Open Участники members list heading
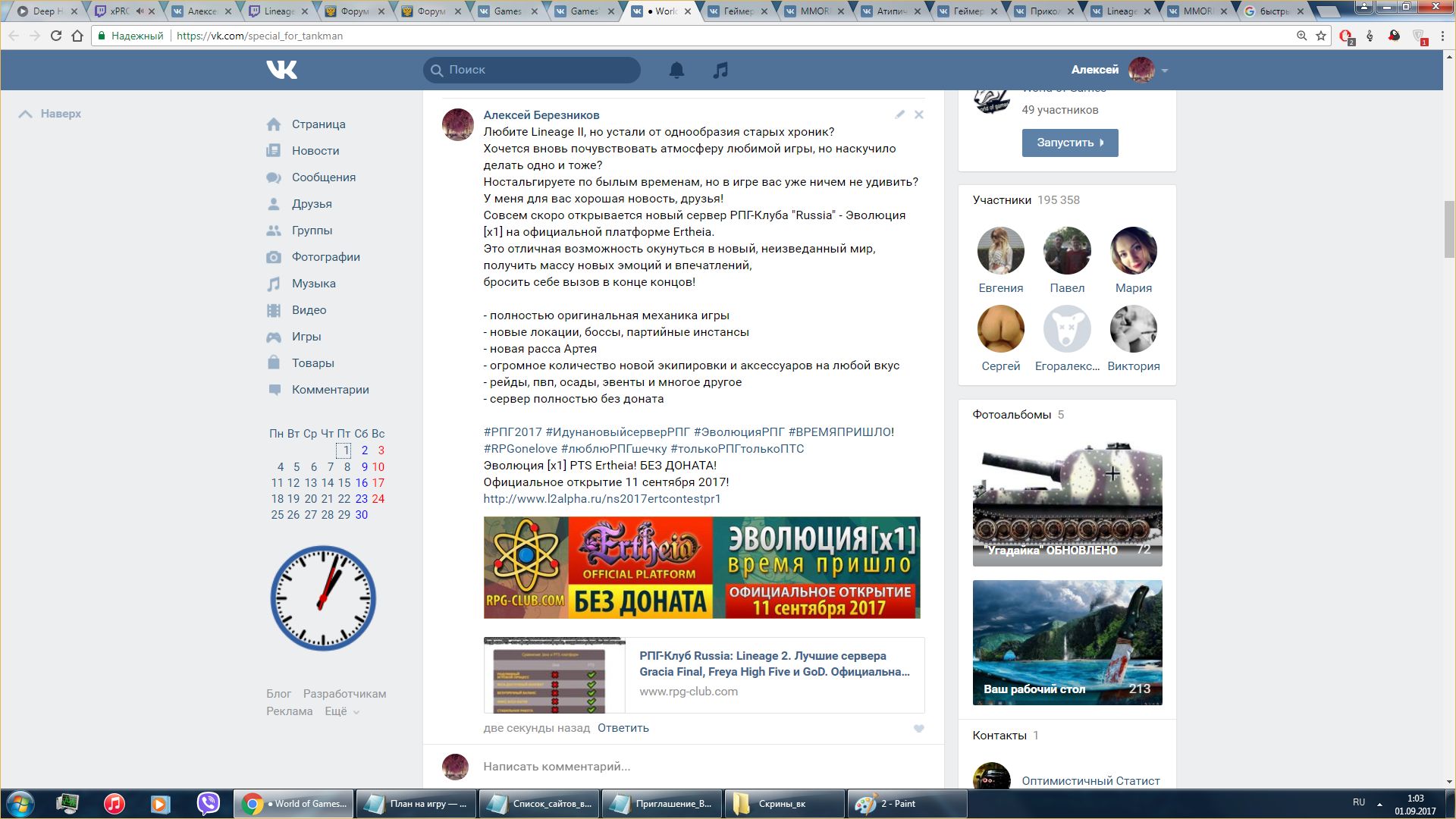Screen dimensions: 1456x819 pyautogui.click(x=1002, y=200)
